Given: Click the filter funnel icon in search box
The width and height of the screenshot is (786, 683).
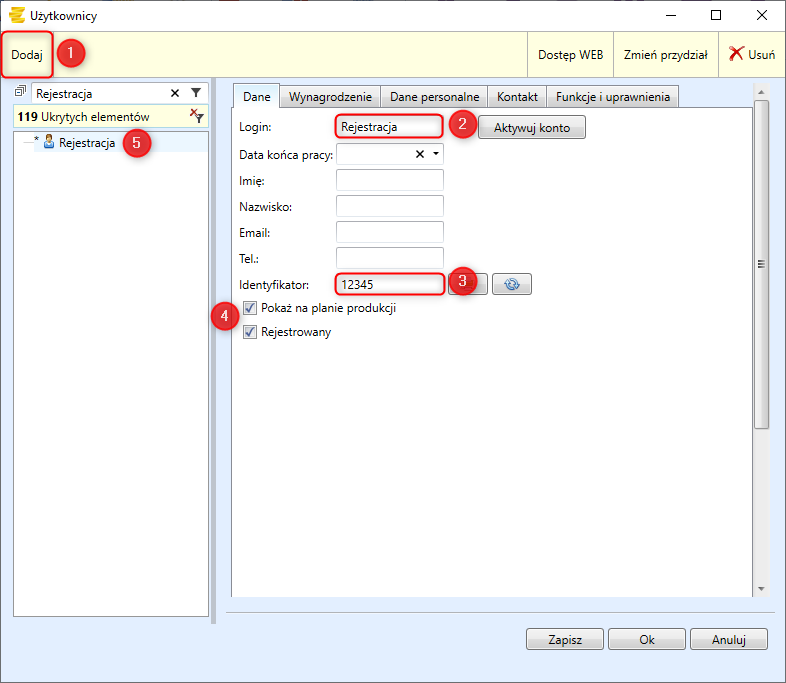Looking at the screenshot, I should pos(196,93).
